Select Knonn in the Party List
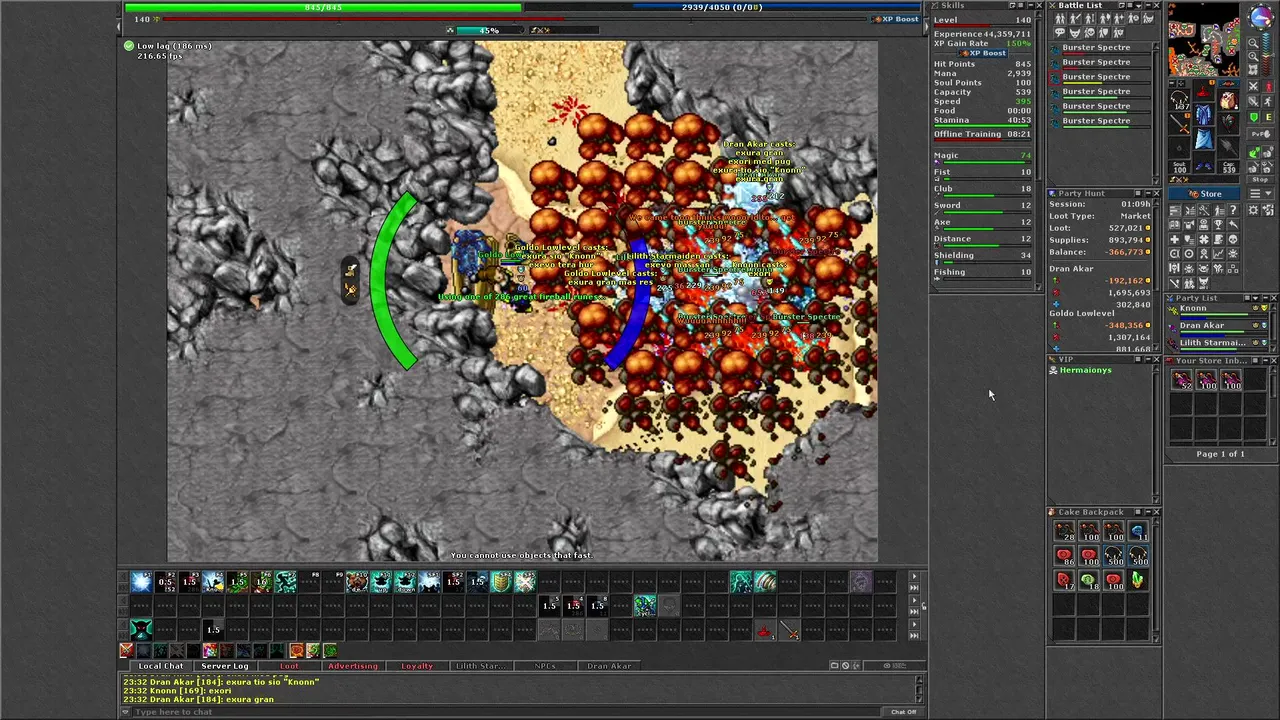Screen dimensions: 1280x720 pyautogui.click(x=1217, y=312)
